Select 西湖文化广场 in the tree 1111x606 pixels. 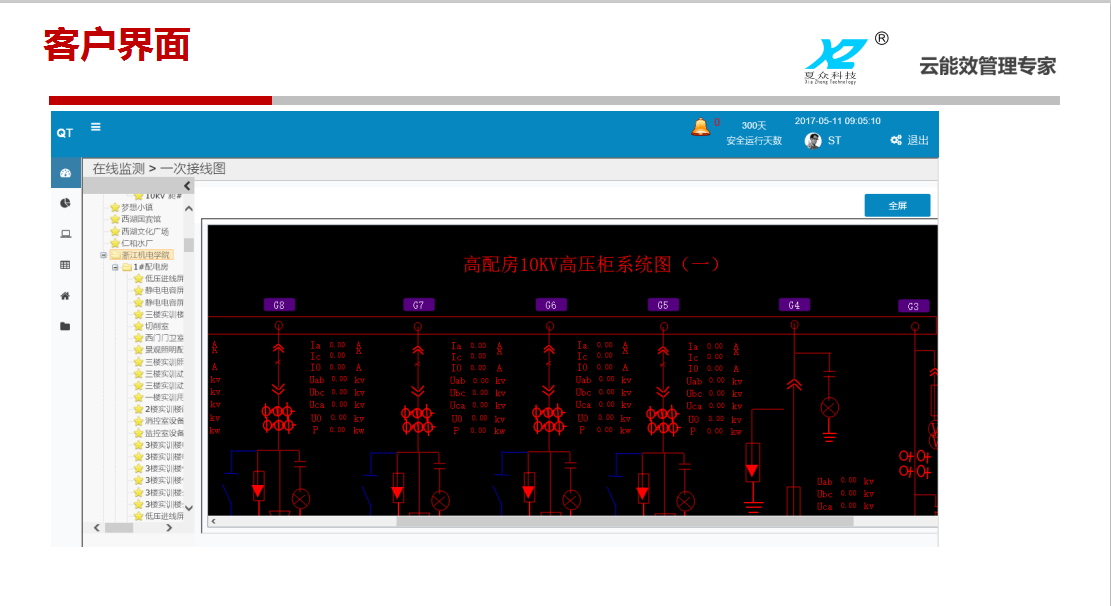click(145, 232)
